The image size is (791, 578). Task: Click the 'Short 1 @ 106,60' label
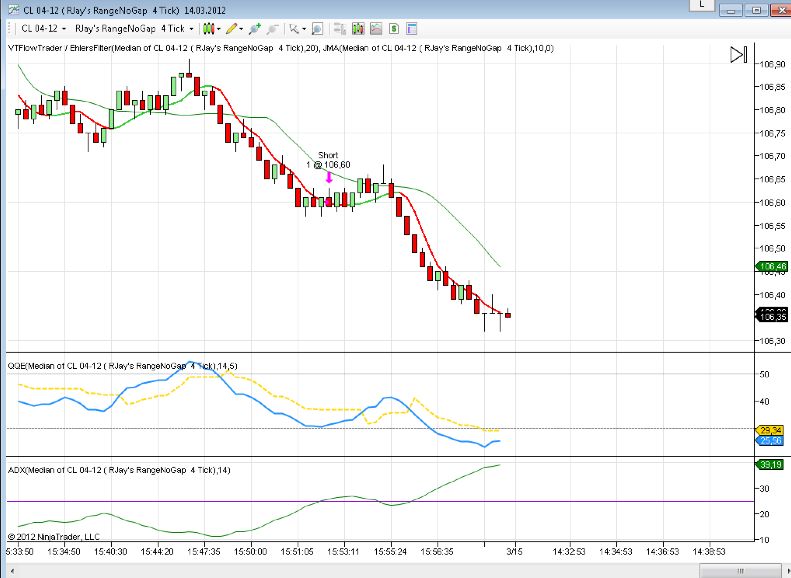point(328,160)
